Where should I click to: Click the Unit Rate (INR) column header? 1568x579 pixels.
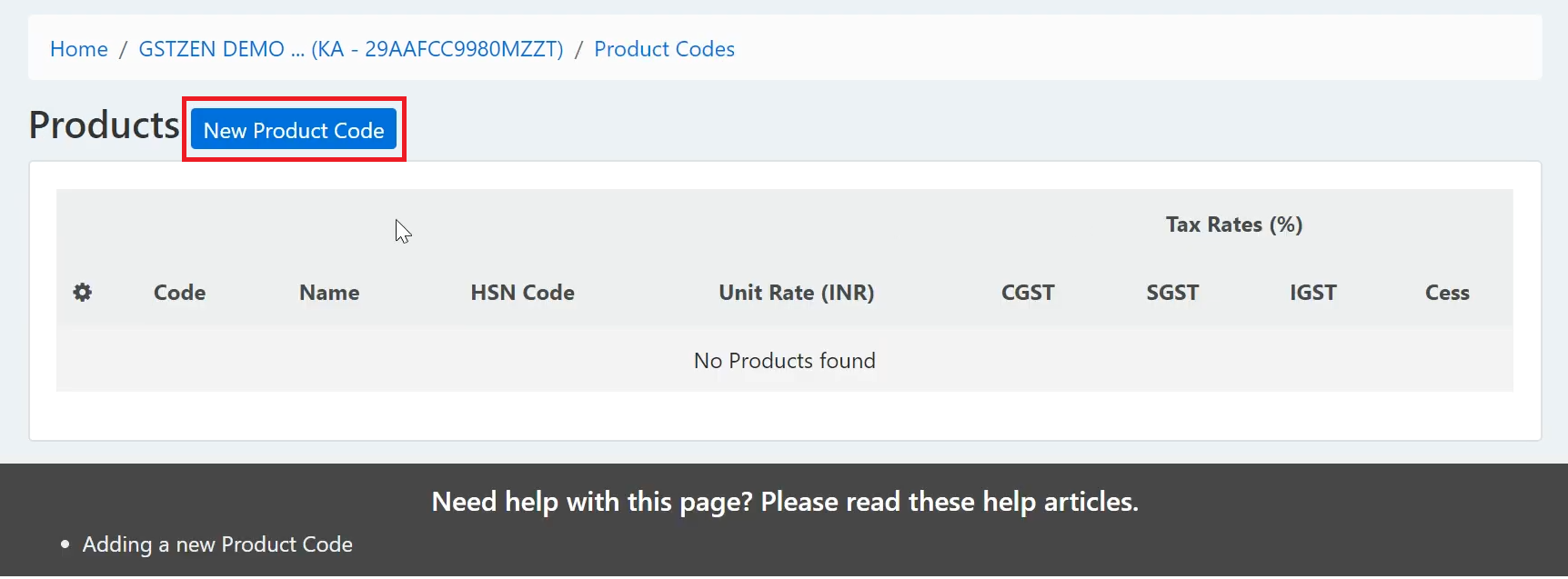point(796,293)
